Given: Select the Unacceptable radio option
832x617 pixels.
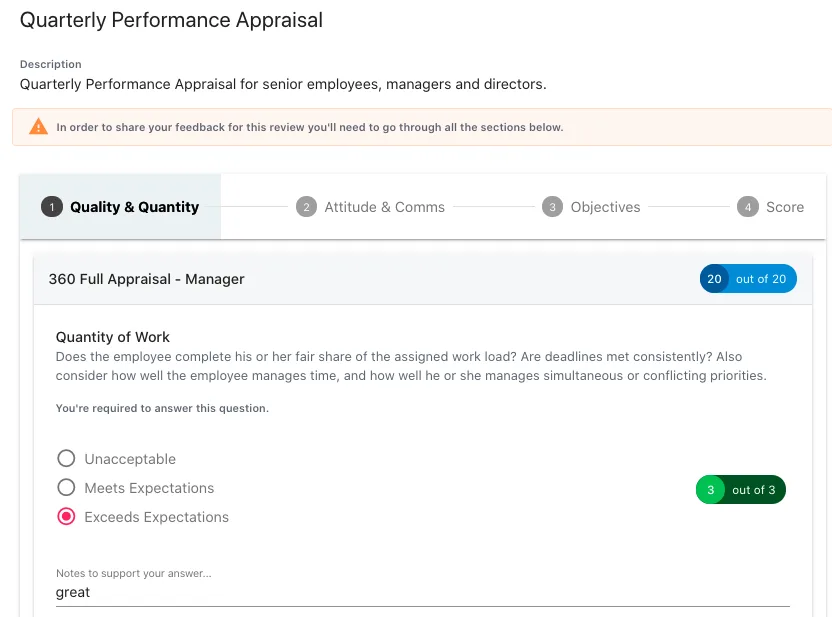Looking at the screenshot, I should [66, 458].
